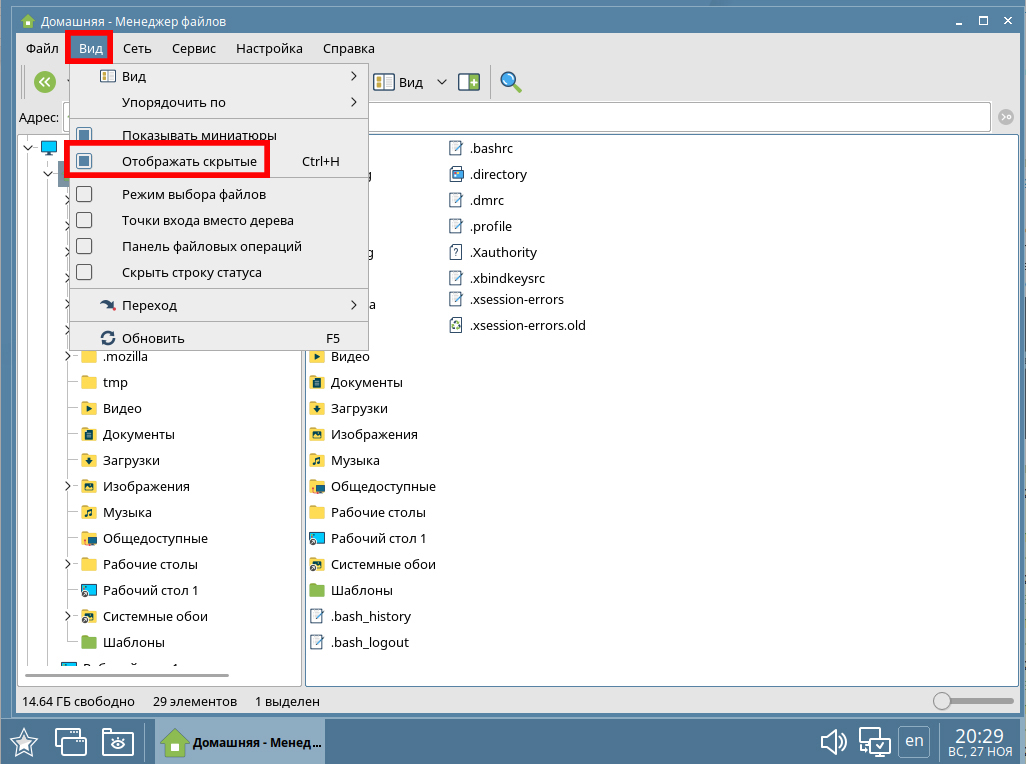The image size is (1026, 764).
Task: Open the search magnifier tool
Action: point(511,82)
